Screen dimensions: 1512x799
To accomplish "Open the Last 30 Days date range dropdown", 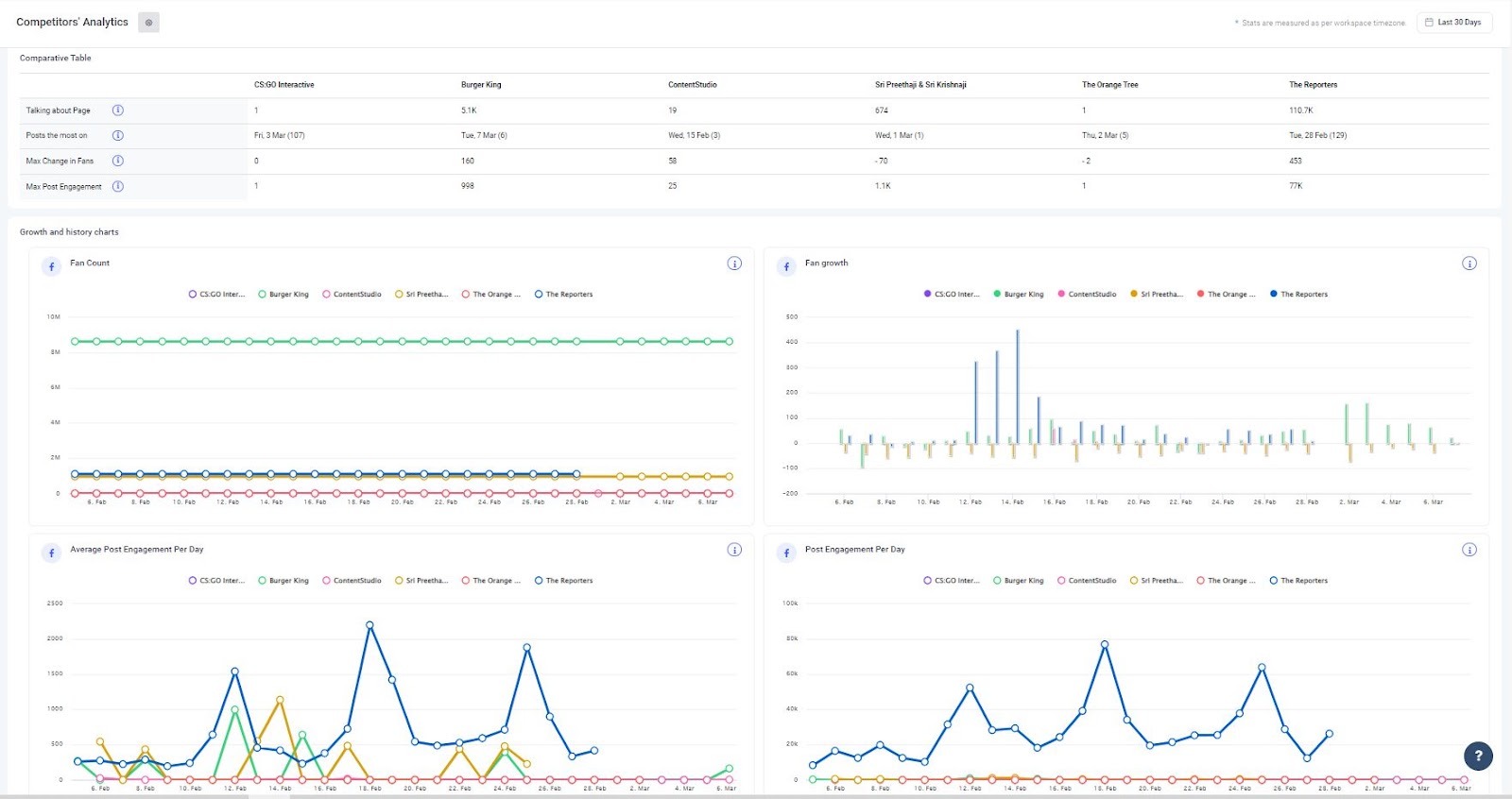I will (1454, 23).
